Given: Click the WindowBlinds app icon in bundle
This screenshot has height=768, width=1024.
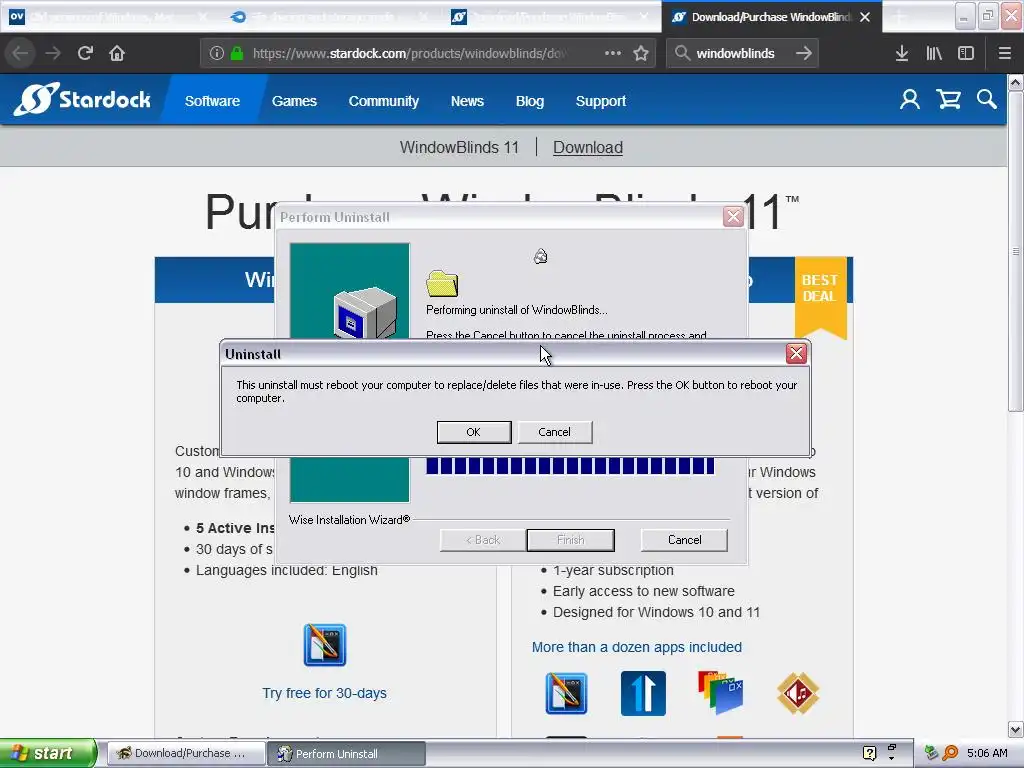Looking at the screenshot, I should point(566,693).
